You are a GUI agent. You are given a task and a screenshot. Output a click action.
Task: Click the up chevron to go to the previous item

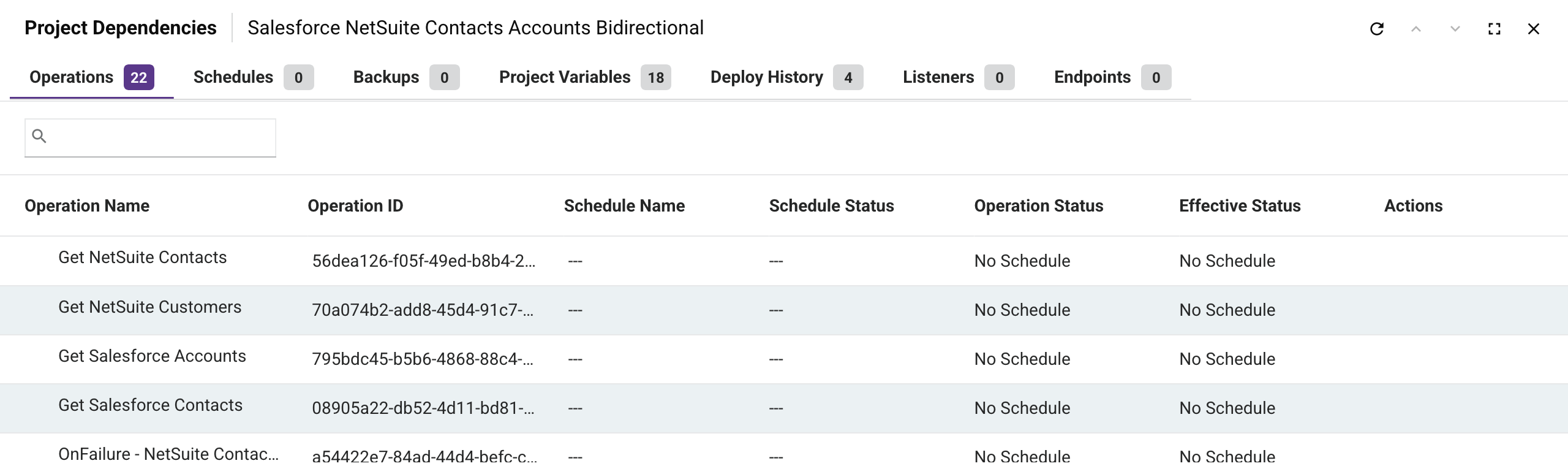pos(1415,29)
